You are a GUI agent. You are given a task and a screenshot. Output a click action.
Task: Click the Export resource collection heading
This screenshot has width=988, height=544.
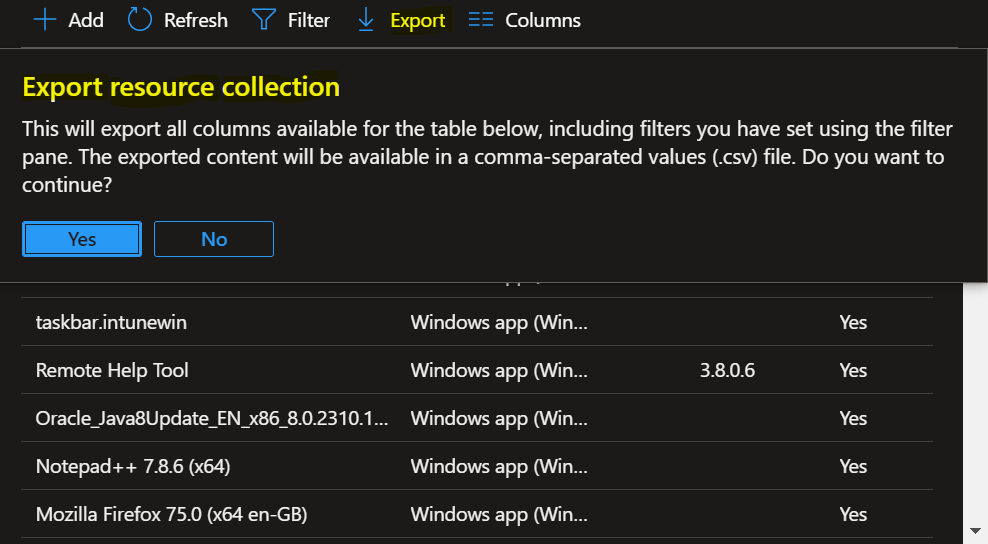tap(181, 87)
